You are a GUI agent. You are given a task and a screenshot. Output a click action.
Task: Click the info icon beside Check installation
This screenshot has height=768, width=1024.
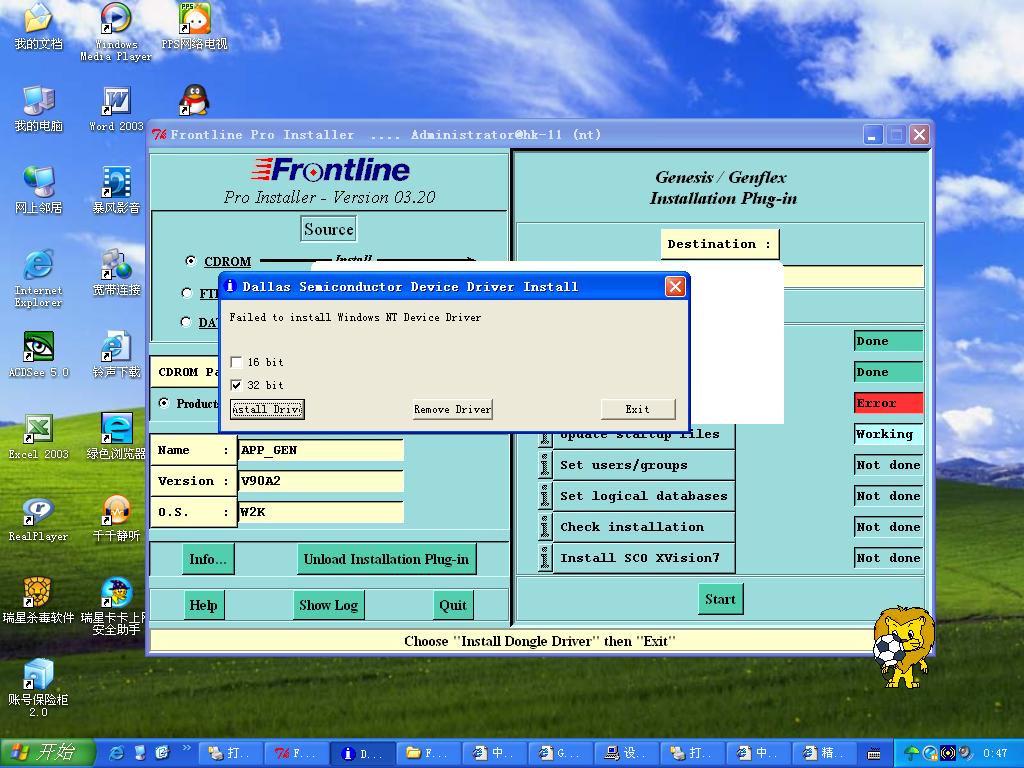pyautogui.click(x=545, y=526)
